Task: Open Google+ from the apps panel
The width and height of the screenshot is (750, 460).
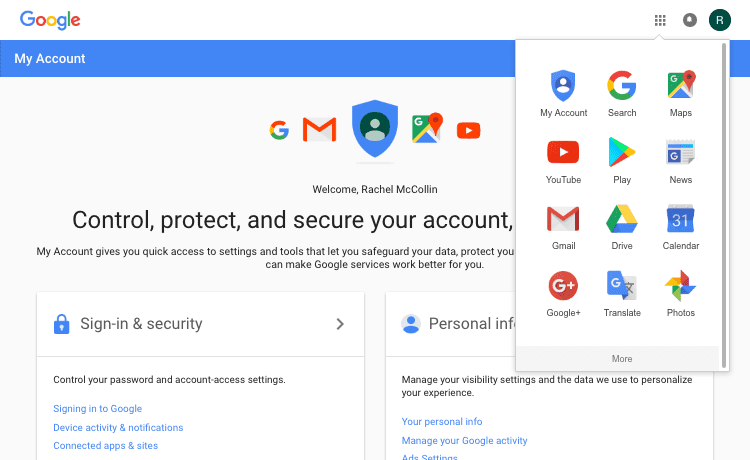Action: (563, 294)
